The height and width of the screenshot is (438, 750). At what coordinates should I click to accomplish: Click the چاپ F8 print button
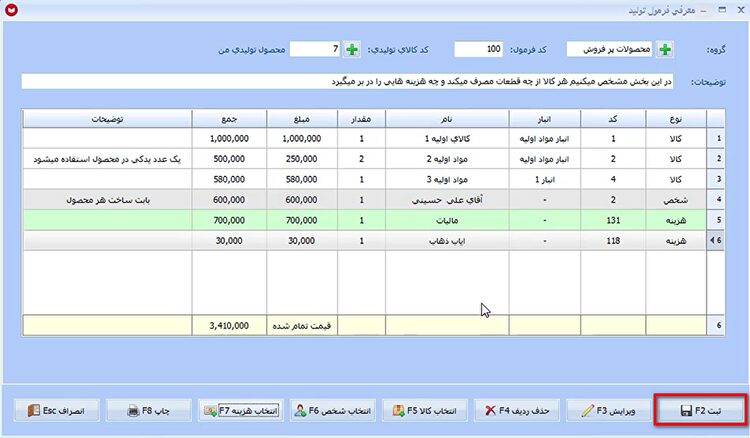149,411
